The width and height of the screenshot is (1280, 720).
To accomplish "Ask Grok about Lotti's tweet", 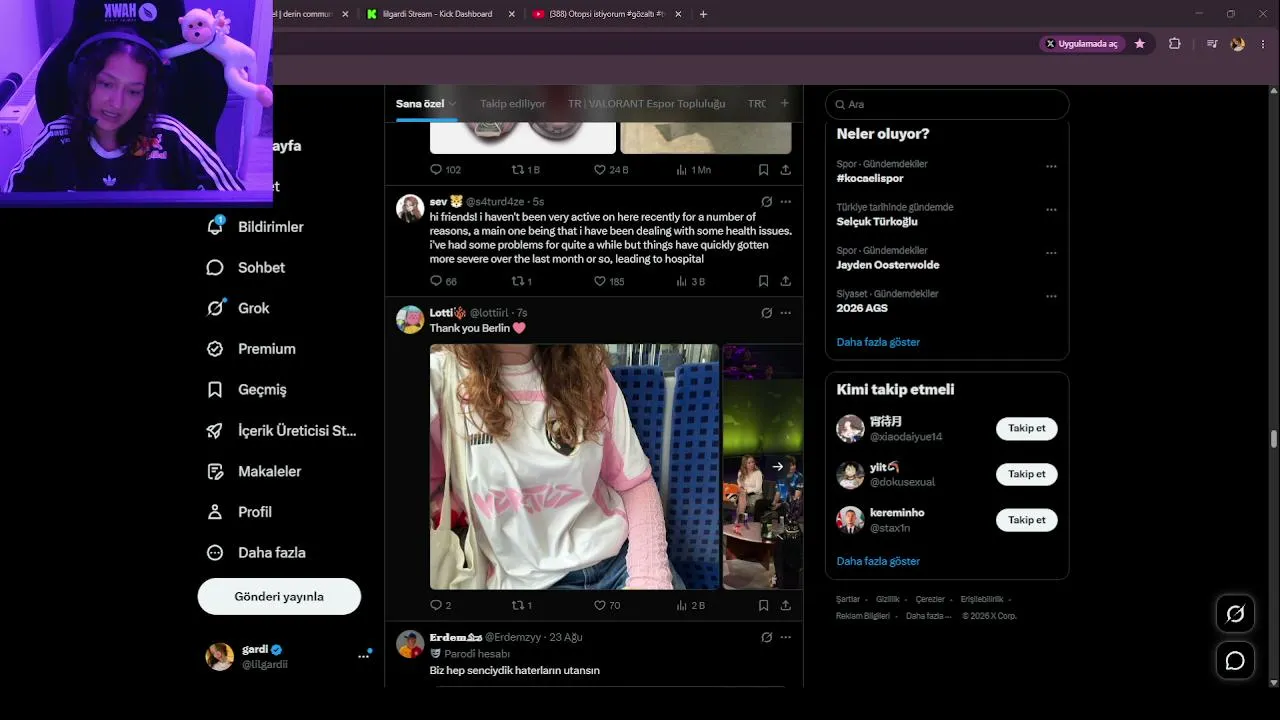I will 767,313.
